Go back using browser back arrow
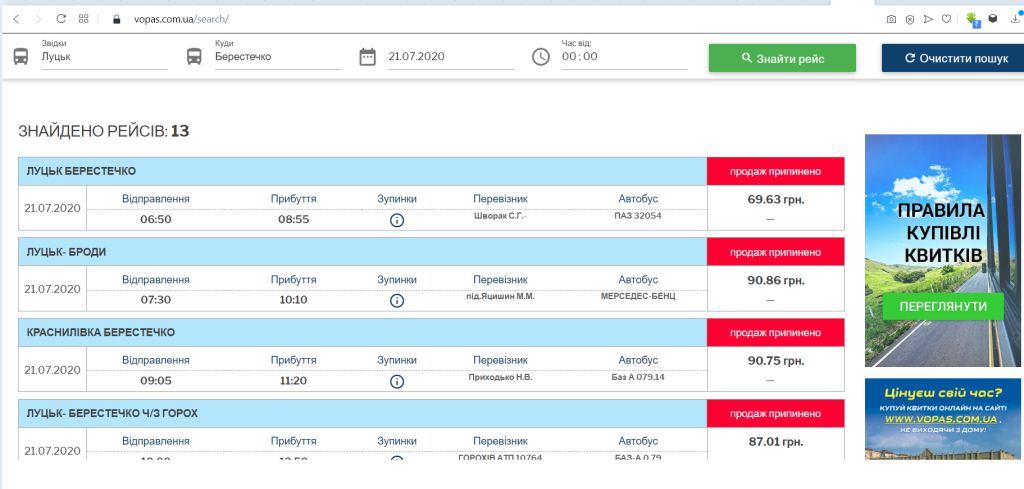Viewport: 1024px width, 489px height. pyautogui.click(x=16, y=18)
